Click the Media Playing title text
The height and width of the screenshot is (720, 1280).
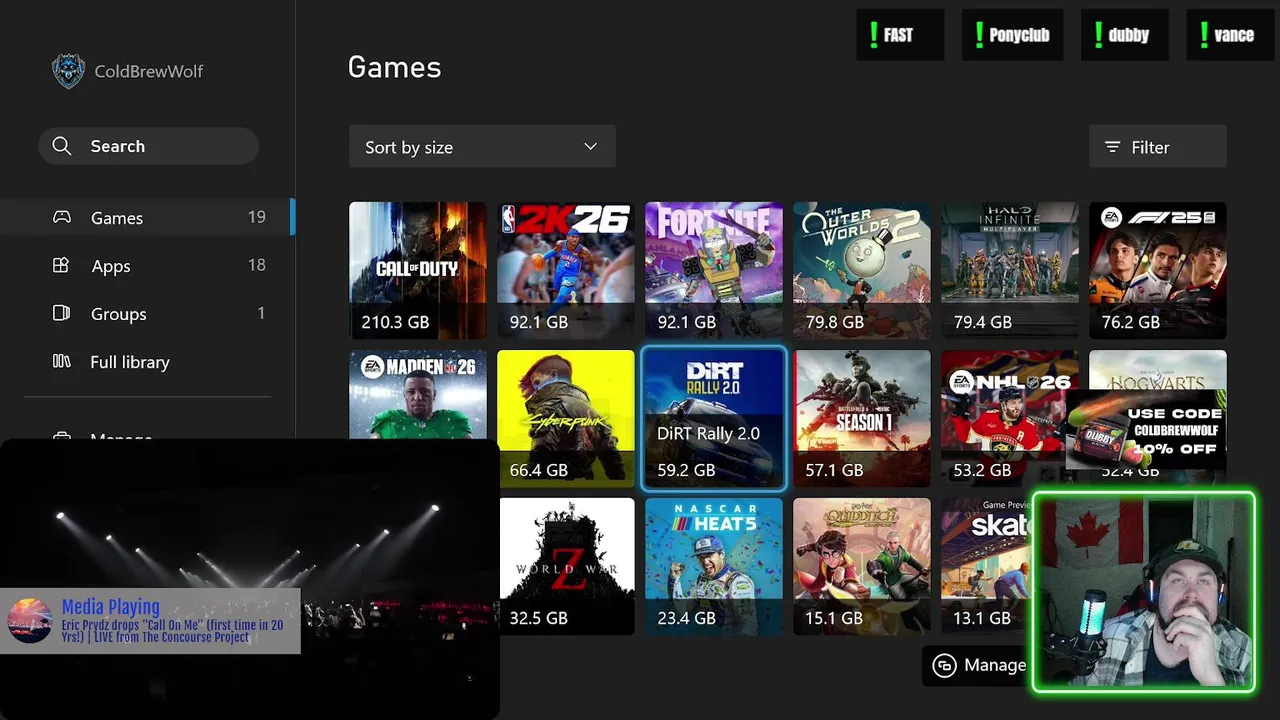click(x=110, y=607)
